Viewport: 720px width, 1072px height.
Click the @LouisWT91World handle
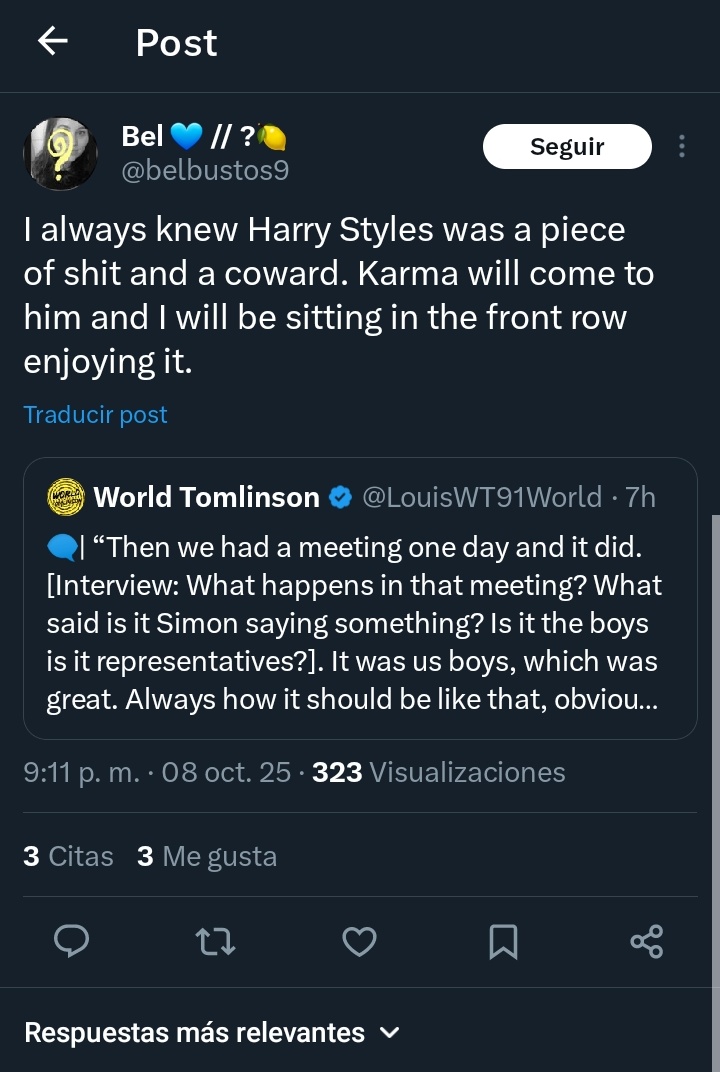coord(481,497)
